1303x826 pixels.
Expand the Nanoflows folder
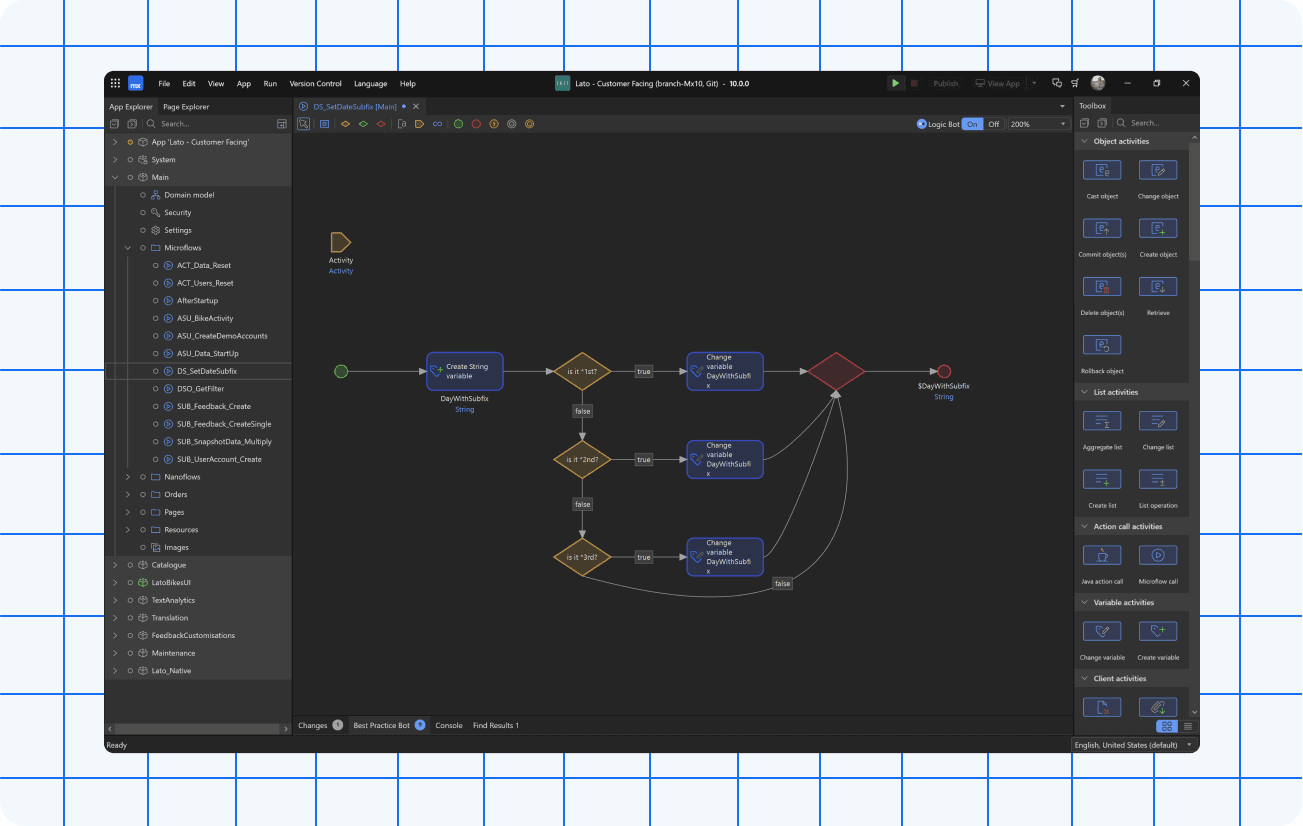click(128, 477)
